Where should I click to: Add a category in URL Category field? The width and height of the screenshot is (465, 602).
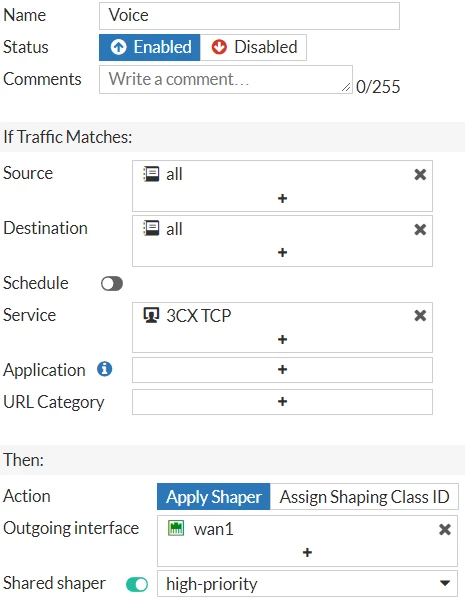[282, 402]
